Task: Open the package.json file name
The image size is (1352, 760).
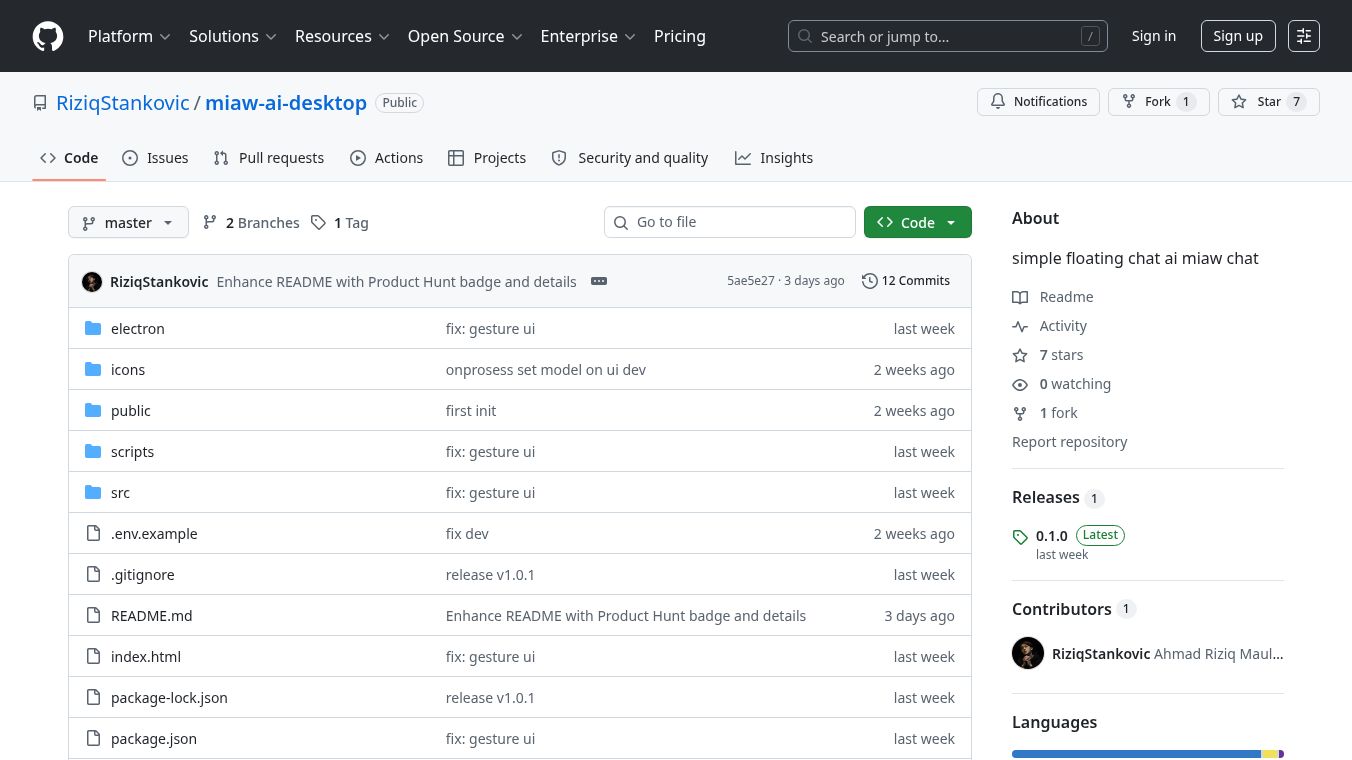Action: 154,739
